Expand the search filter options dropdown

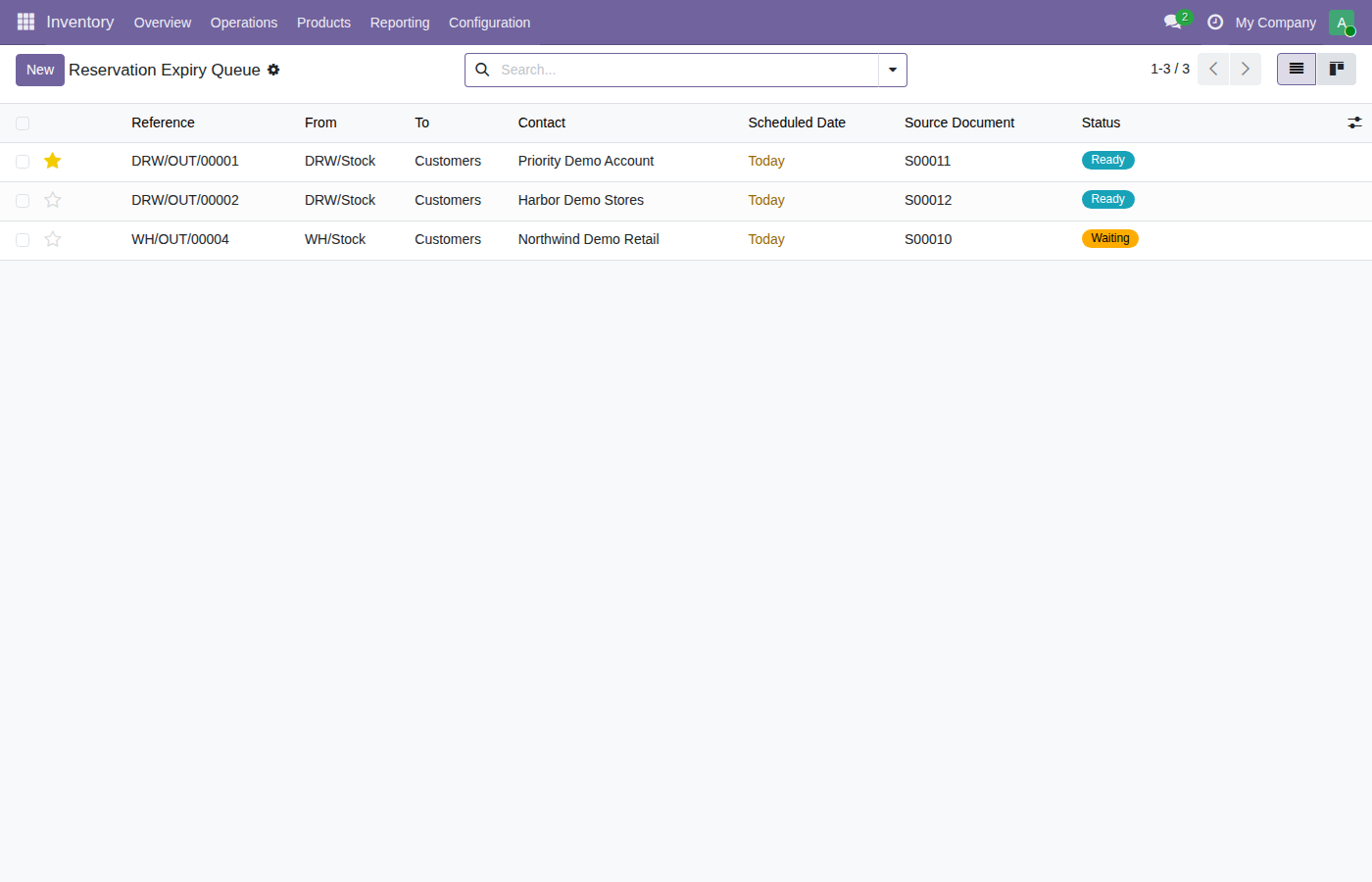(893, 70)
